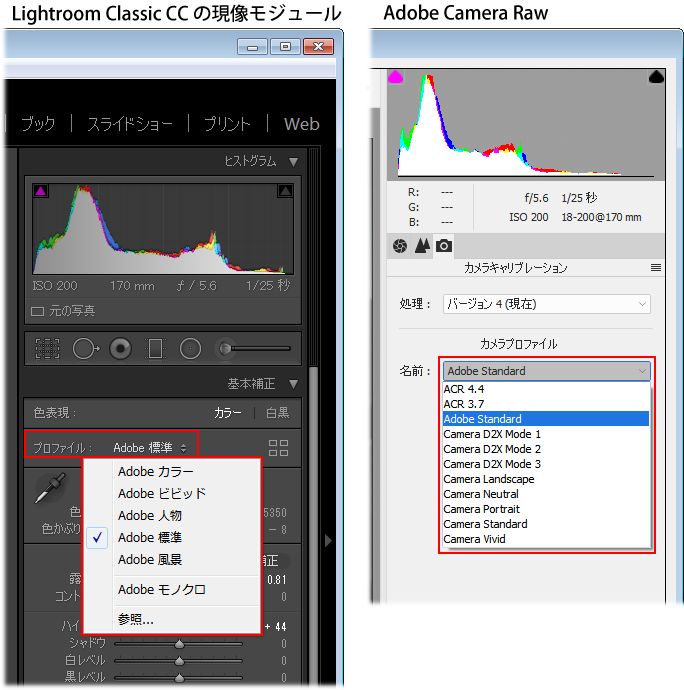Toggle highlight clipping indicator in Lightroom histogram
684x690 pixels.
pos(285,191)
